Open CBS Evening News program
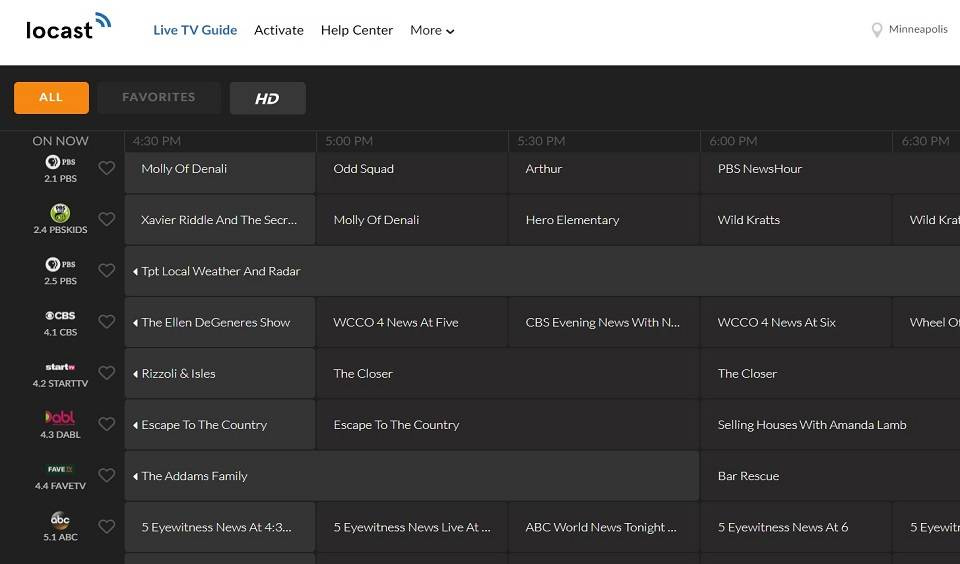This screenshot has height=564, width=960. pyautogui.click(x=604, y=322)
